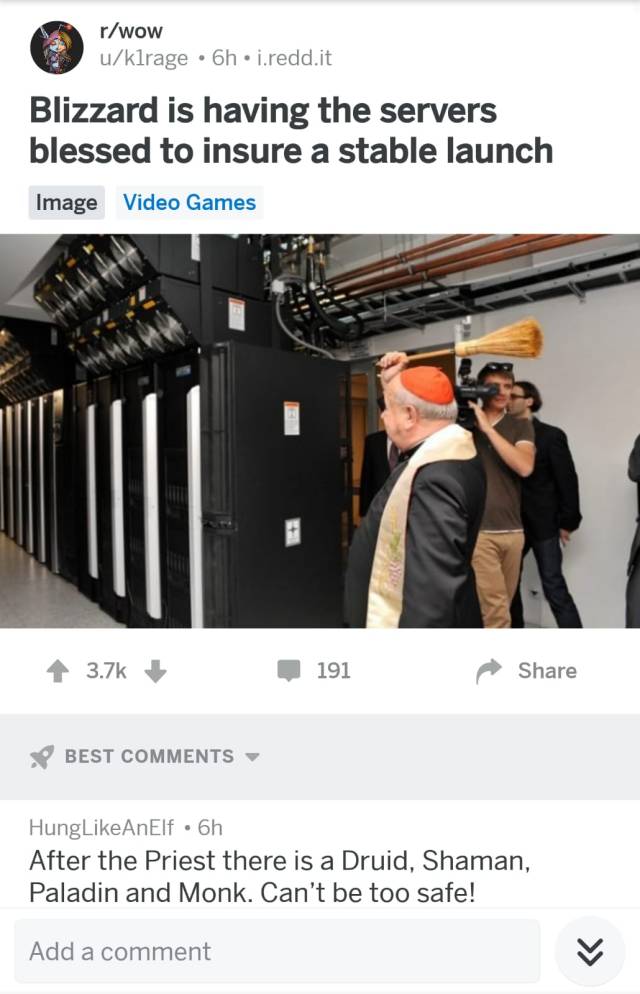Open the i.redd.it source link
Image resolution: width=640 pixels, height=994 pixels.
point(294,58)
